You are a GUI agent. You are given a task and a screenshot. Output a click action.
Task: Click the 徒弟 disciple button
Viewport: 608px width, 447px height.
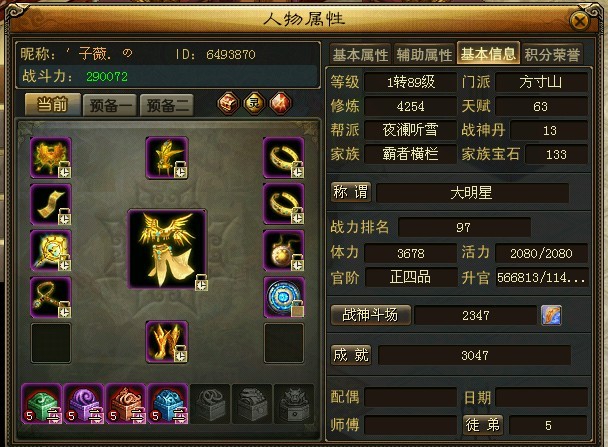[483, 425]
